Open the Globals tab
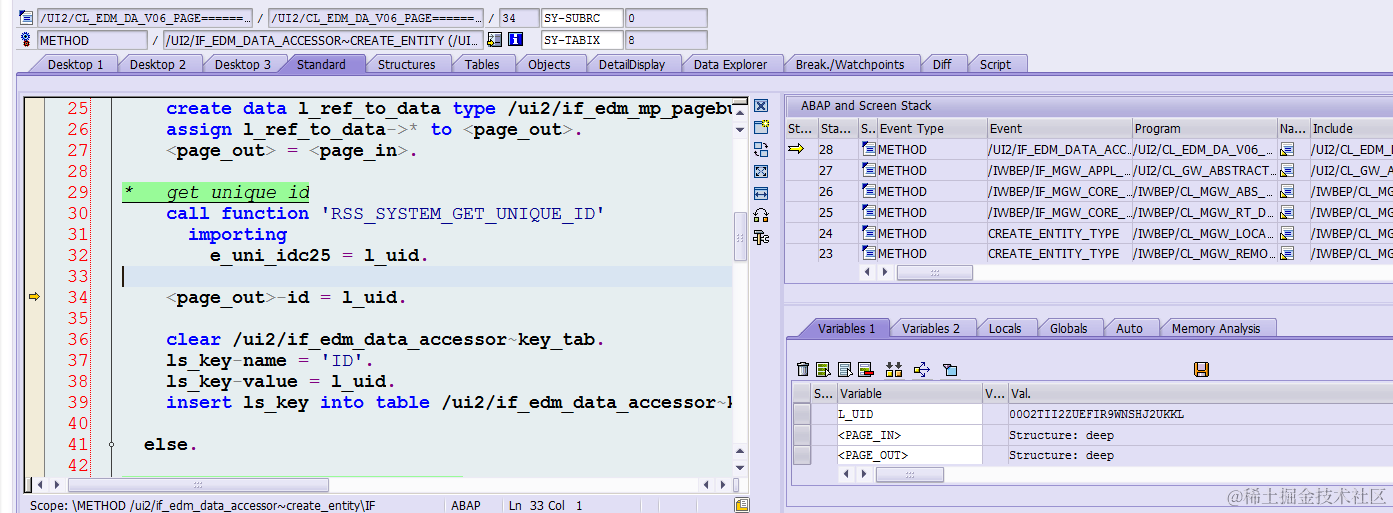Screen dimensions: 1393x513 pos(1068,328)
